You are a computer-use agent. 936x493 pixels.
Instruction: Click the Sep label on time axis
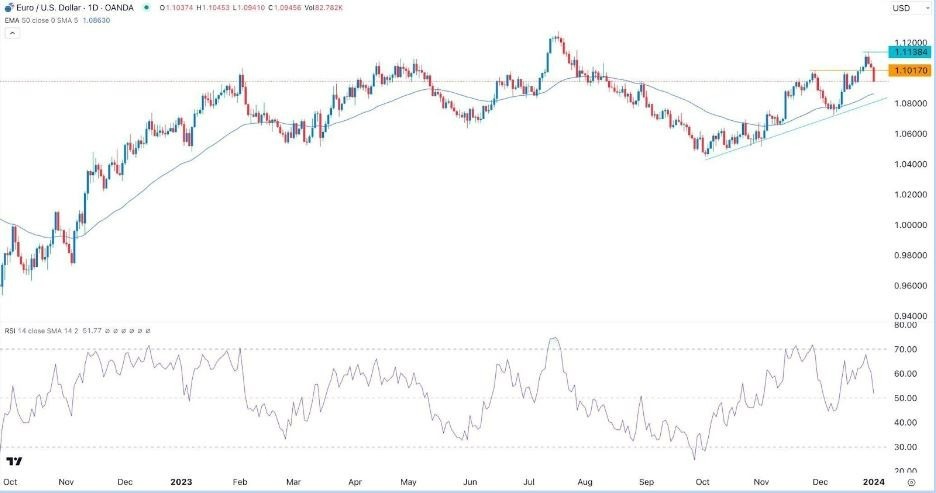(x=646, y=482)
